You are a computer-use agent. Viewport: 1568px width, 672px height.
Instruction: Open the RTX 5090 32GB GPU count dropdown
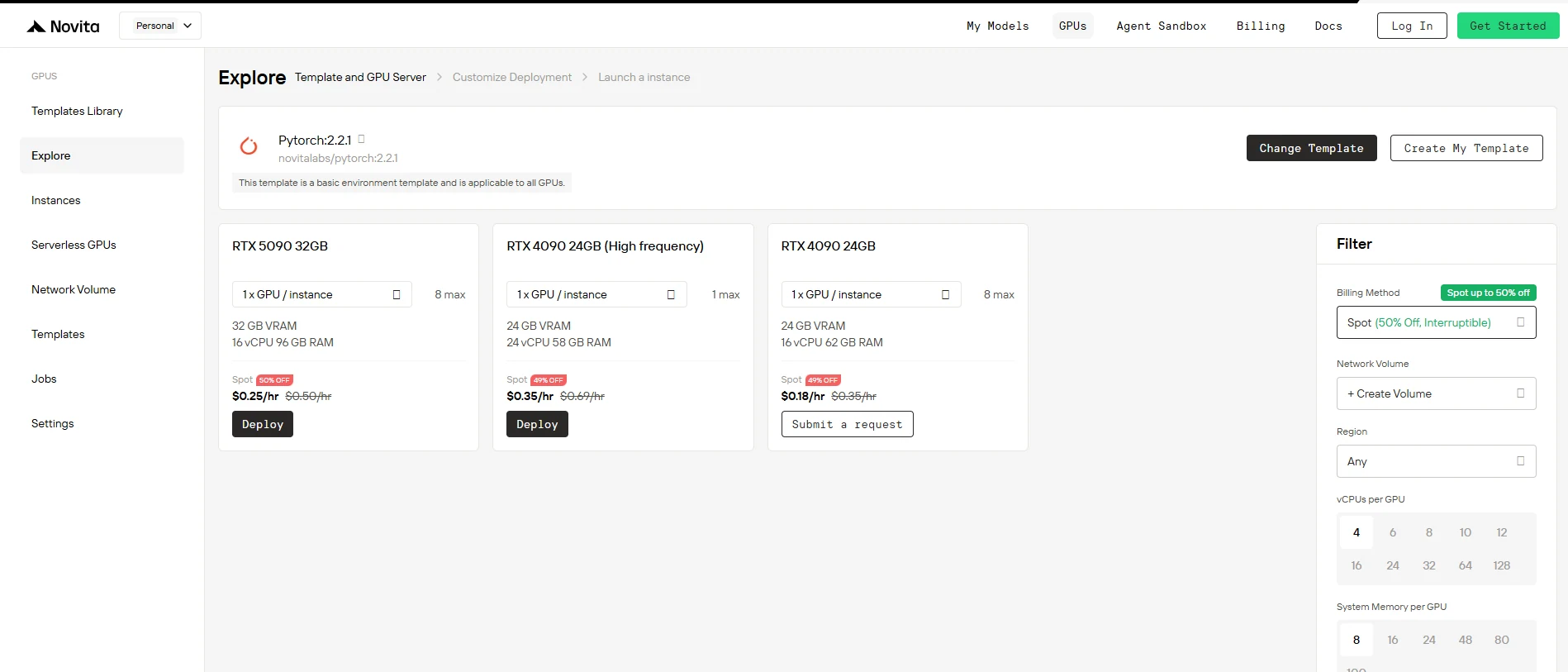321,294
